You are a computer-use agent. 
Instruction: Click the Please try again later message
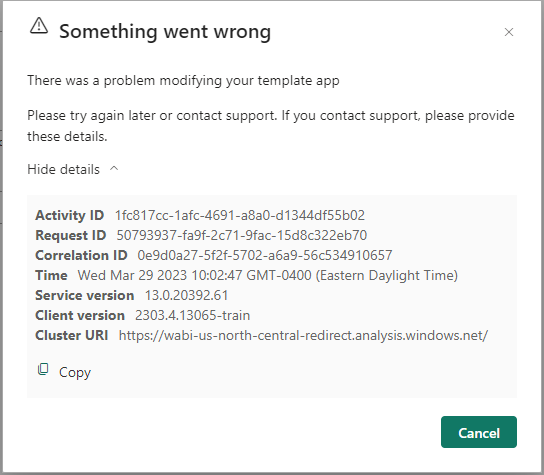(x=271, y=126)
